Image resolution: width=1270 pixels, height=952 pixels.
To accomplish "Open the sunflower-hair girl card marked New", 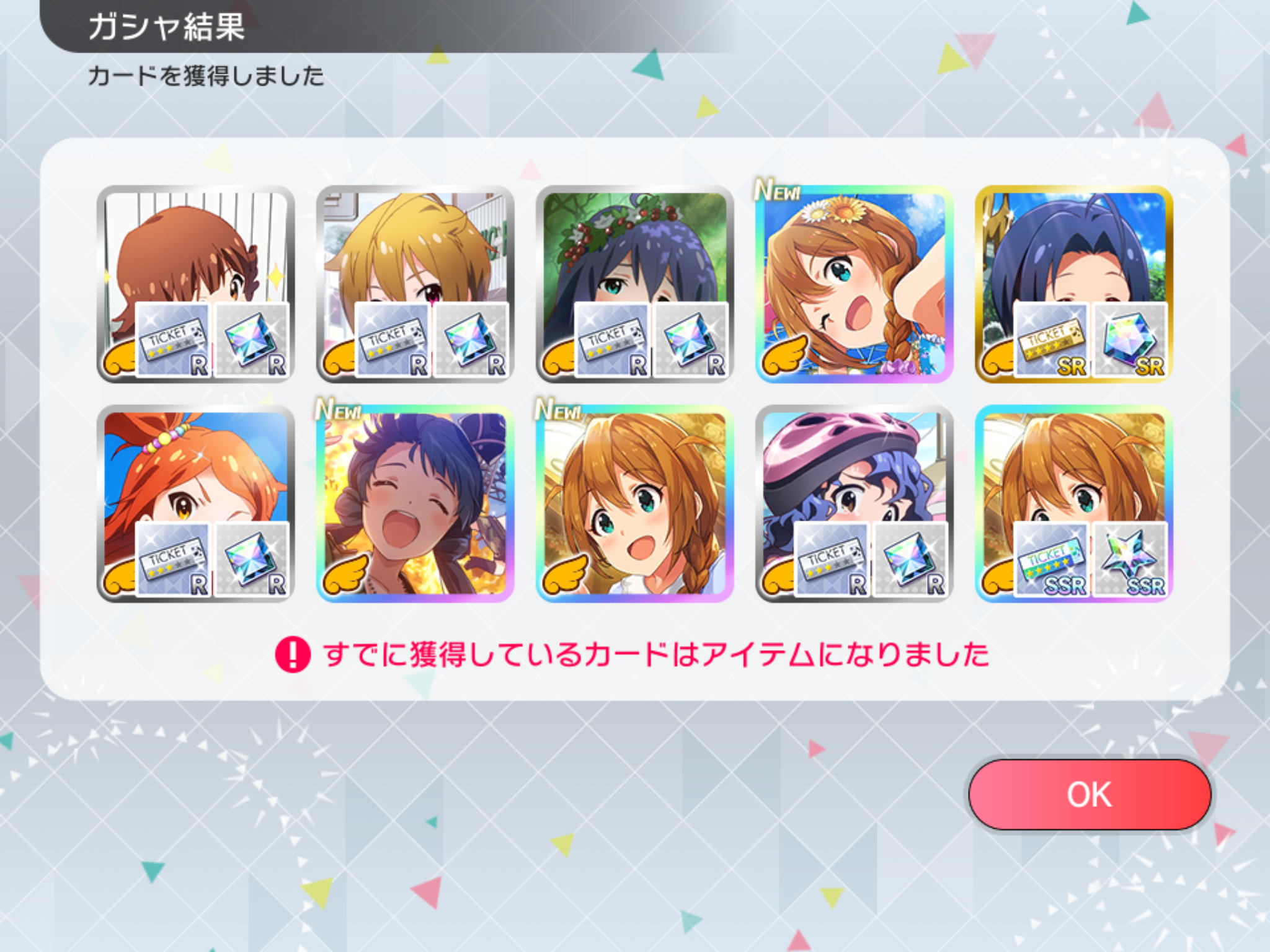I will pyautogui.click(x=854, y=284).
